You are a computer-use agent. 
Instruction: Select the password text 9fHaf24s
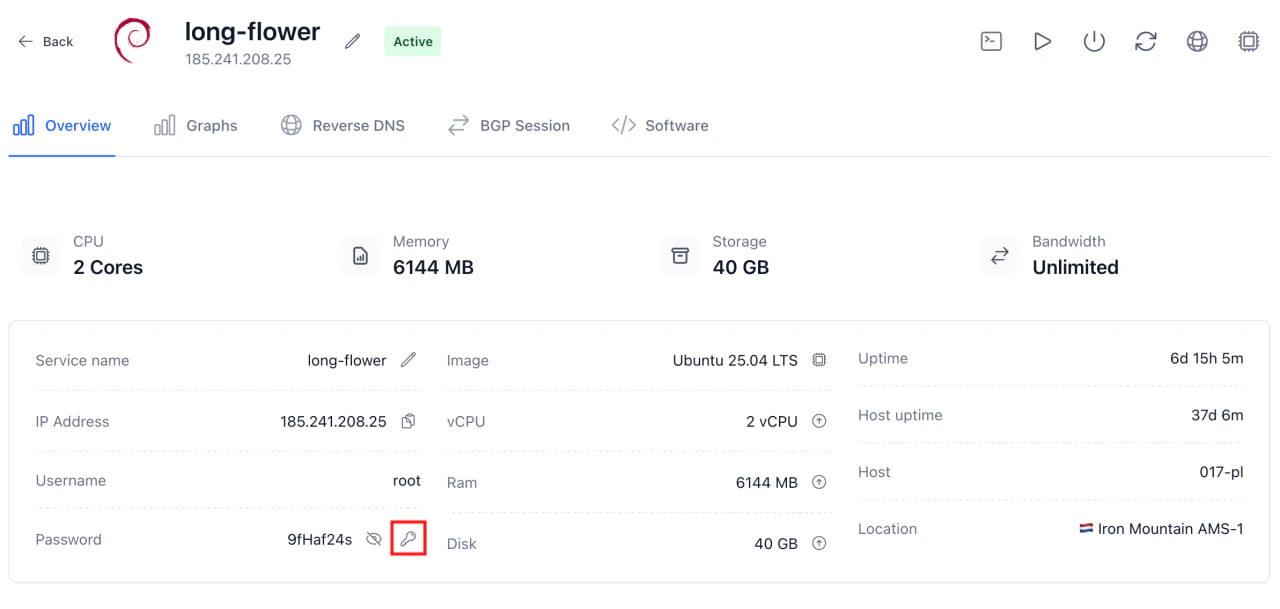coord(320,539)
